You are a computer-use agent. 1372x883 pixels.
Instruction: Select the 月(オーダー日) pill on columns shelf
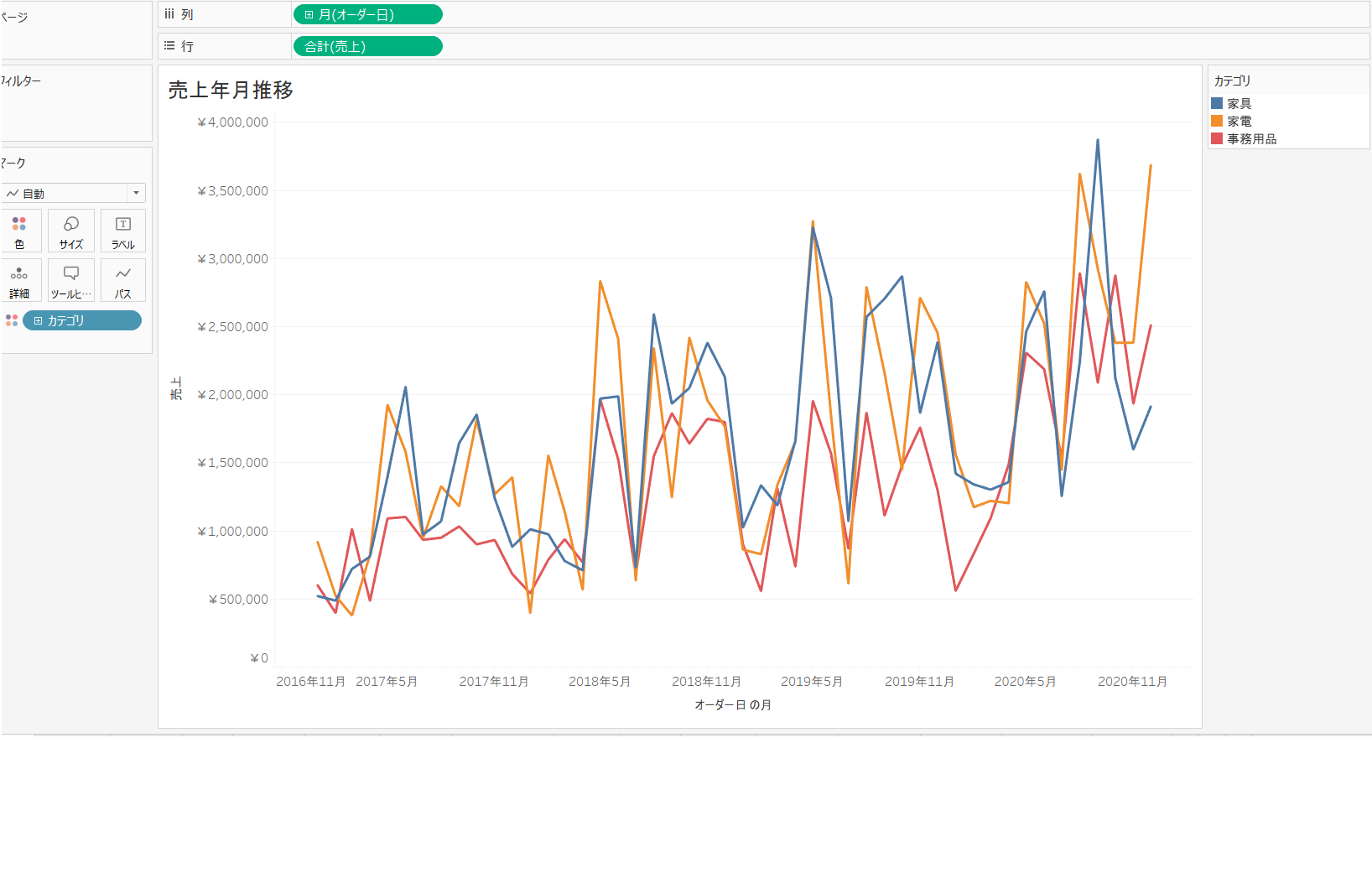tap(367, 15)
